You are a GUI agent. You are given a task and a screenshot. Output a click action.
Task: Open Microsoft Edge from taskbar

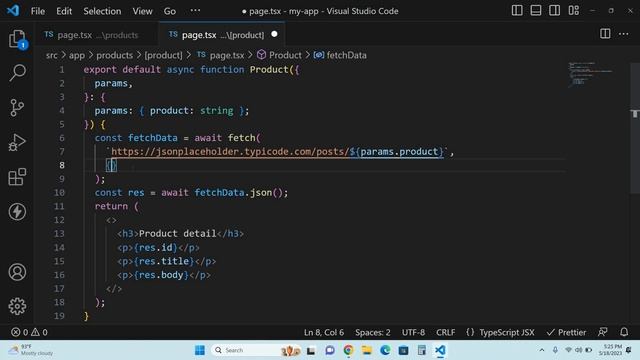tap(385, 350)
